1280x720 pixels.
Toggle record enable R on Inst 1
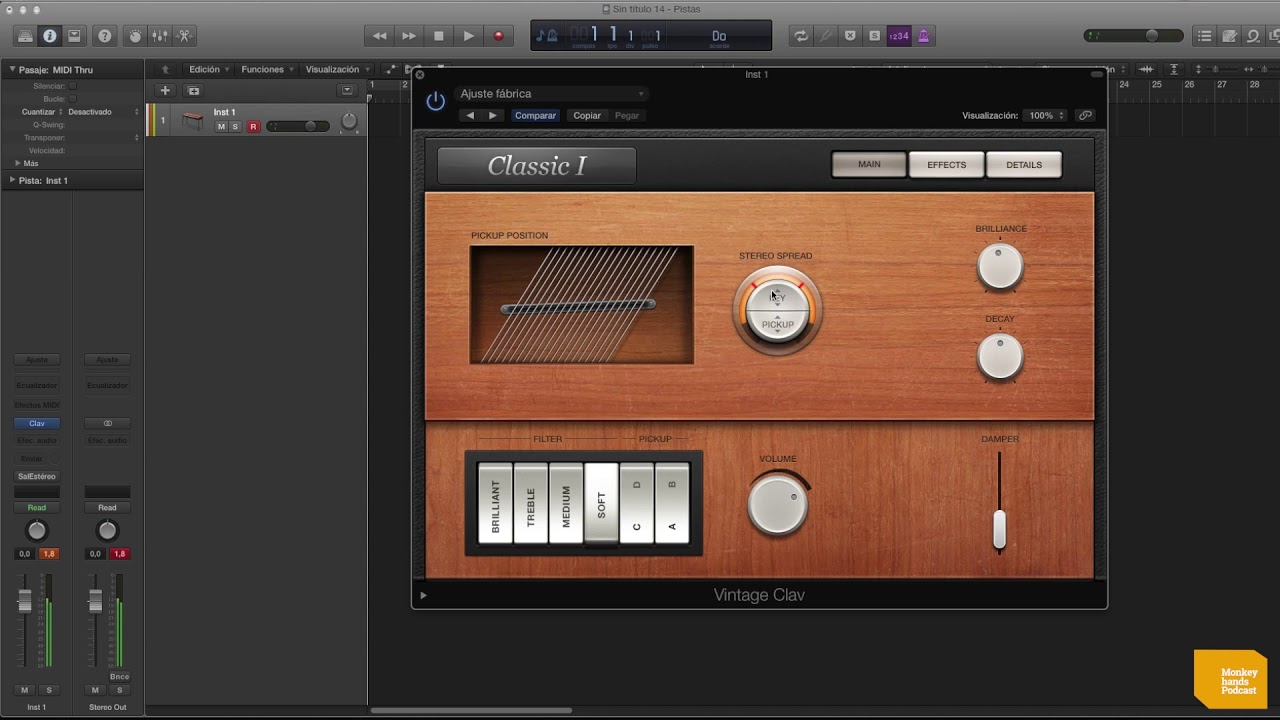click(x=253, y=127)
